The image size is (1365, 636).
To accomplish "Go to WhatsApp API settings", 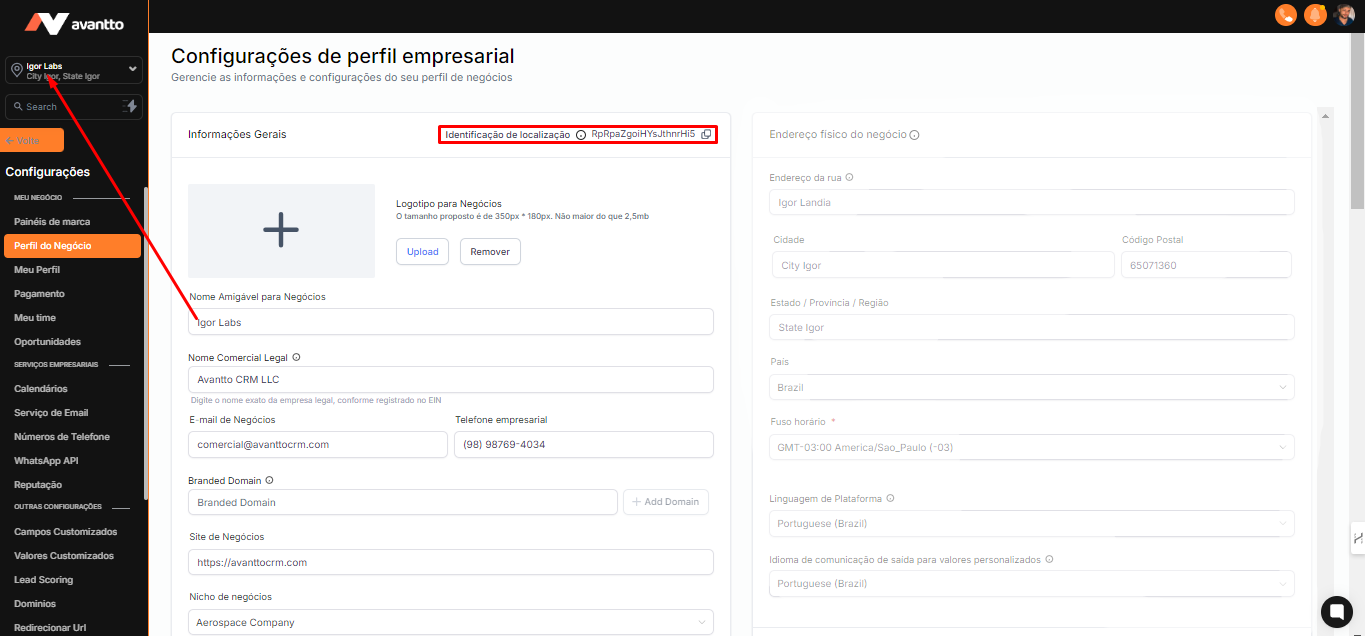I will pos(46,460).
